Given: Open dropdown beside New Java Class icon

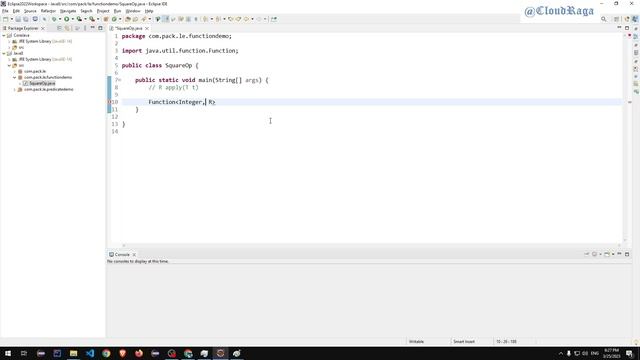Looking at the screenshot, I should point(120,19).
